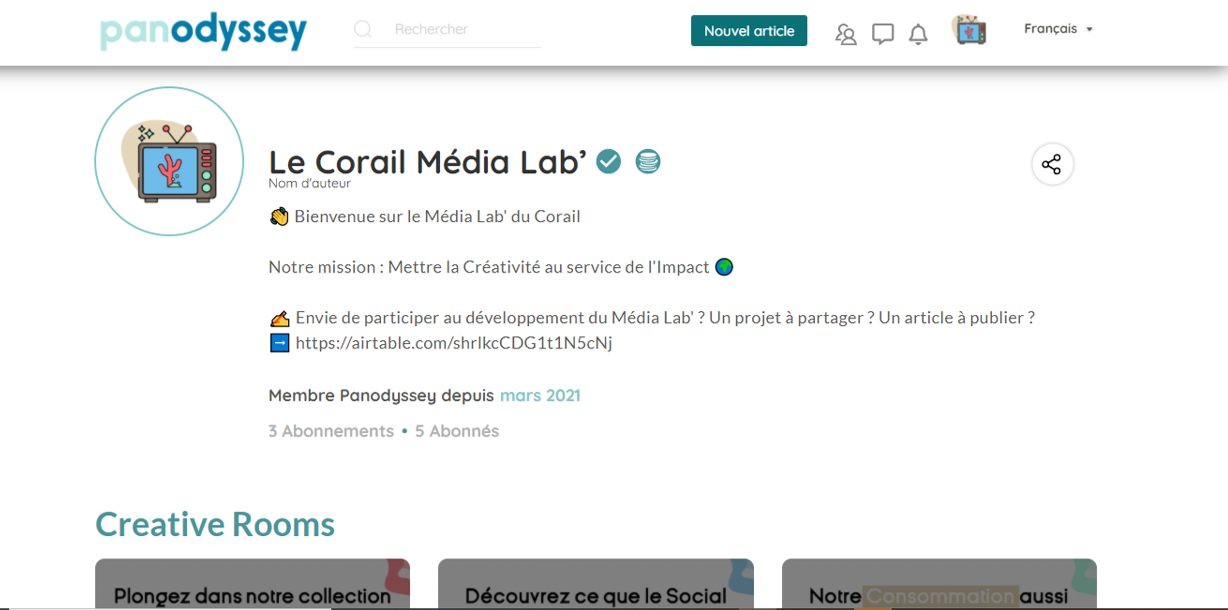View the 5 Abonnés list
The height and width of the screenshot is (610, 1228).
coord(457,431)
